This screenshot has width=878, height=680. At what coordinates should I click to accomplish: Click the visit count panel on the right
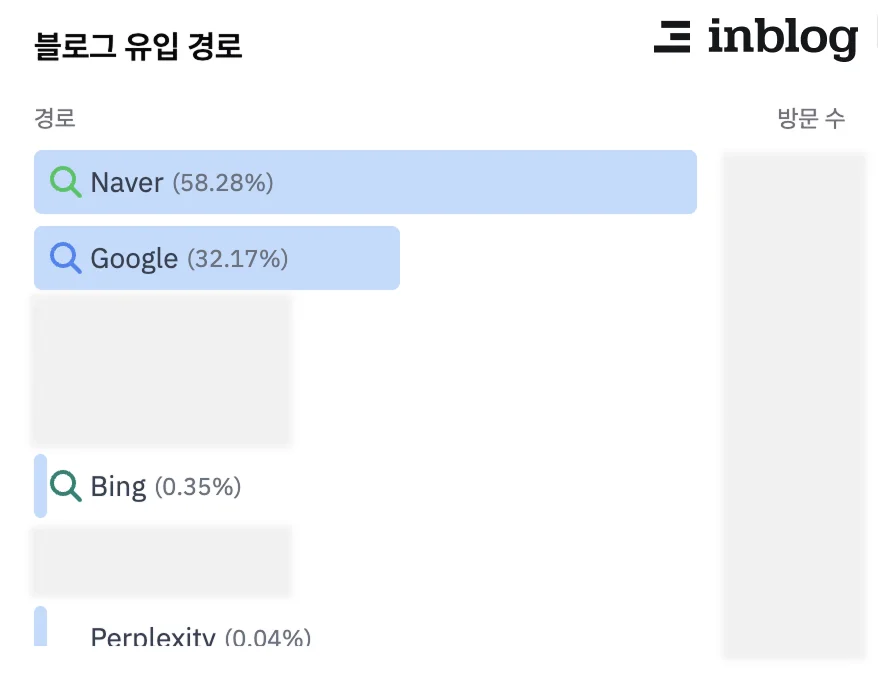click(794, 405)
